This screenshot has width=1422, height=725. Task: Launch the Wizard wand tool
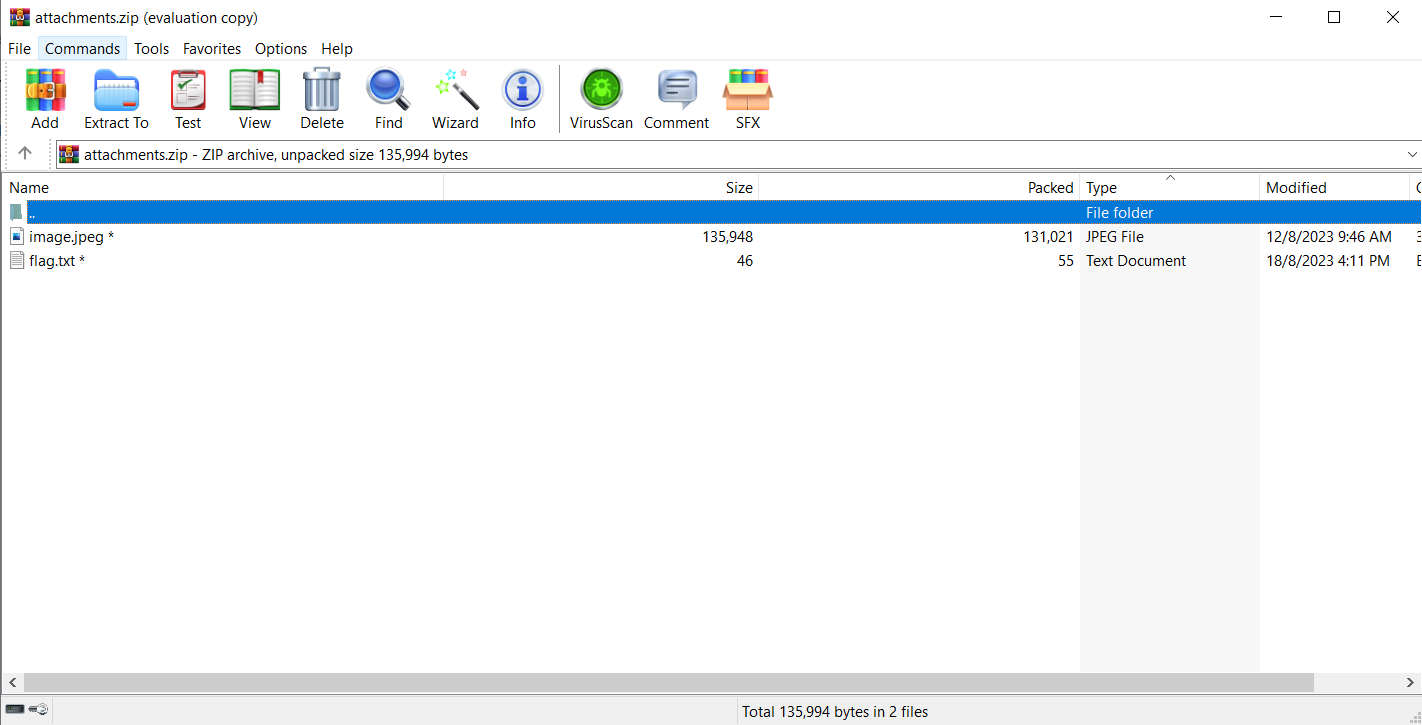(455, 91)
